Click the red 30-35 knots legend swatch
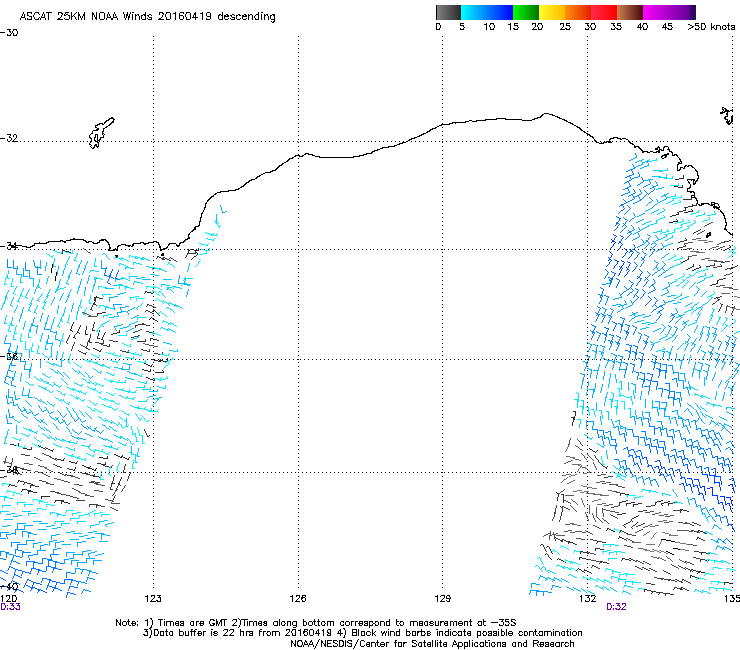Image resolution: width=740 pixels, height=650 pixels. 604,12
